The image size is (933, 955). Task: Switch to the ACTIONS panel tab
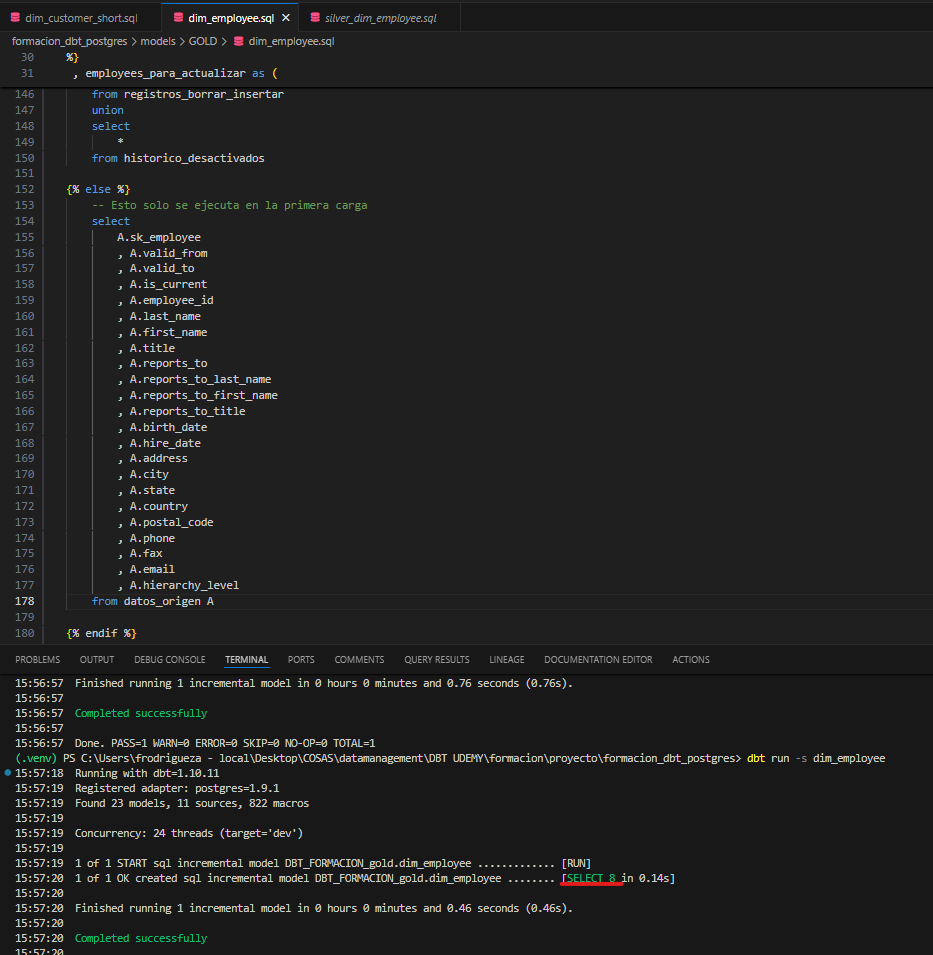coord(690,660)
